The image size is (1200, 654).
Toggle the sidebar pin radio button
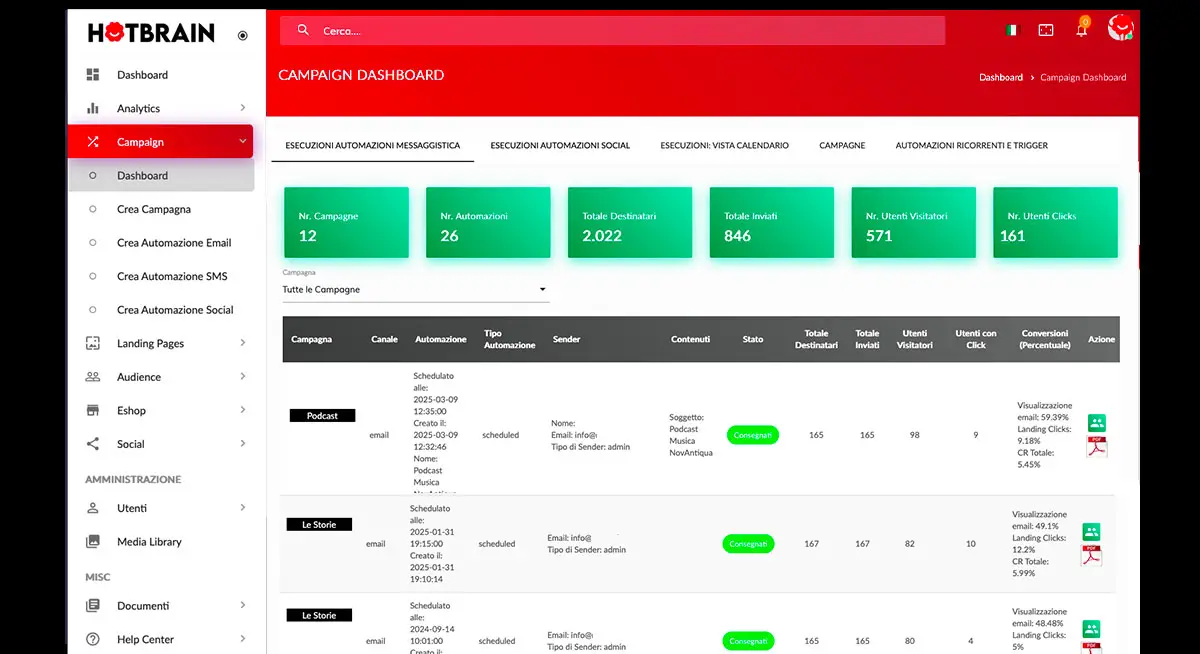click(x=242, y=35)
